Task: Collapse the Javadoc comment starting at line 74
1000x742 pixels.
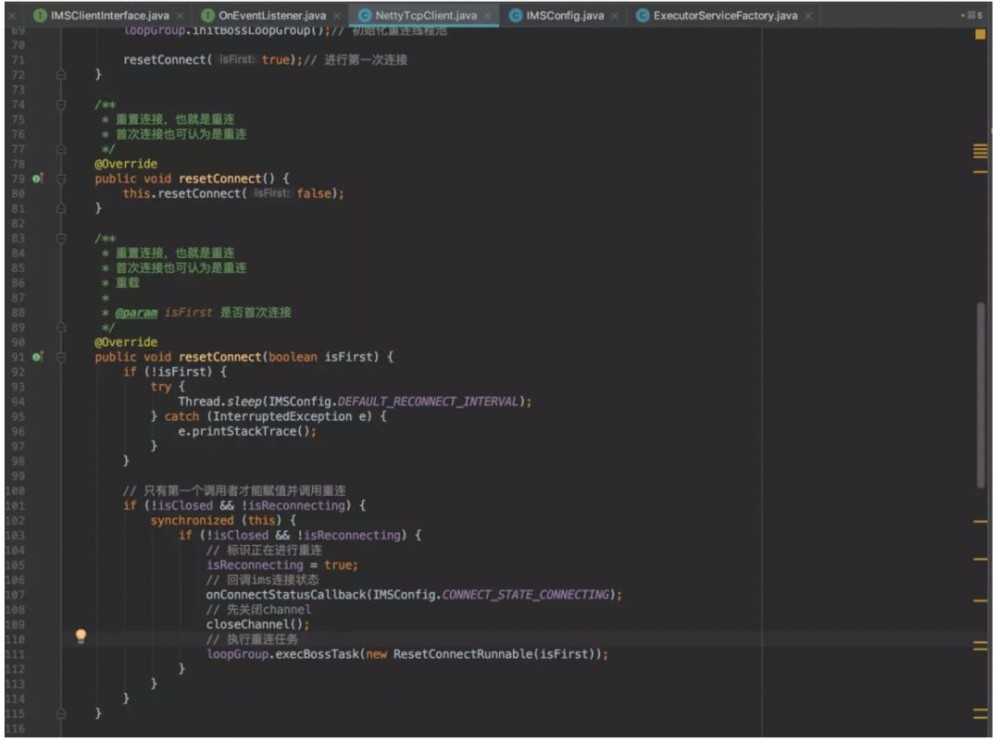Action: pyautogui.click(x=61, y=105)
